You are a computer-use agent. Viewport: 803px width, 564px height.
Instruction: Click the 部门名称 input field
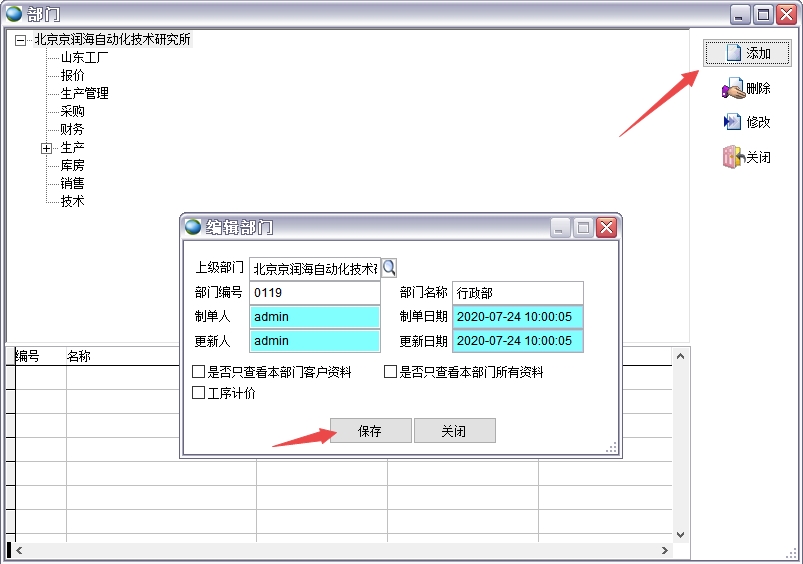click(x=517, y=293)
